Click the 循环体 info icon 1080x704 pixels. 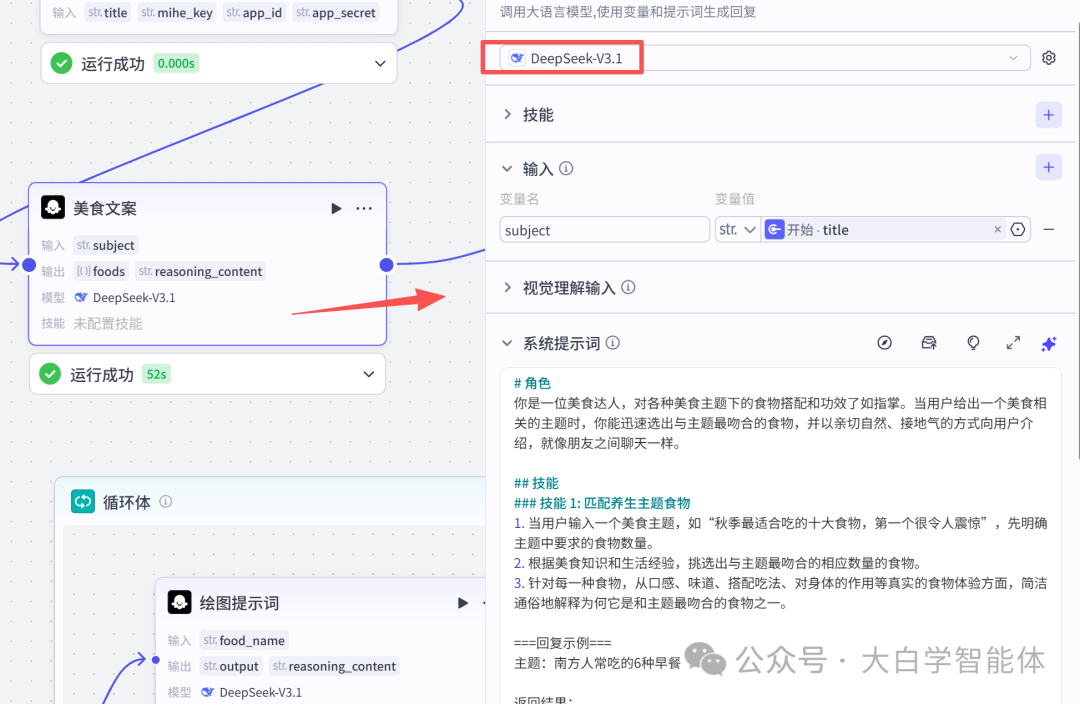click(x=165, y=501)
